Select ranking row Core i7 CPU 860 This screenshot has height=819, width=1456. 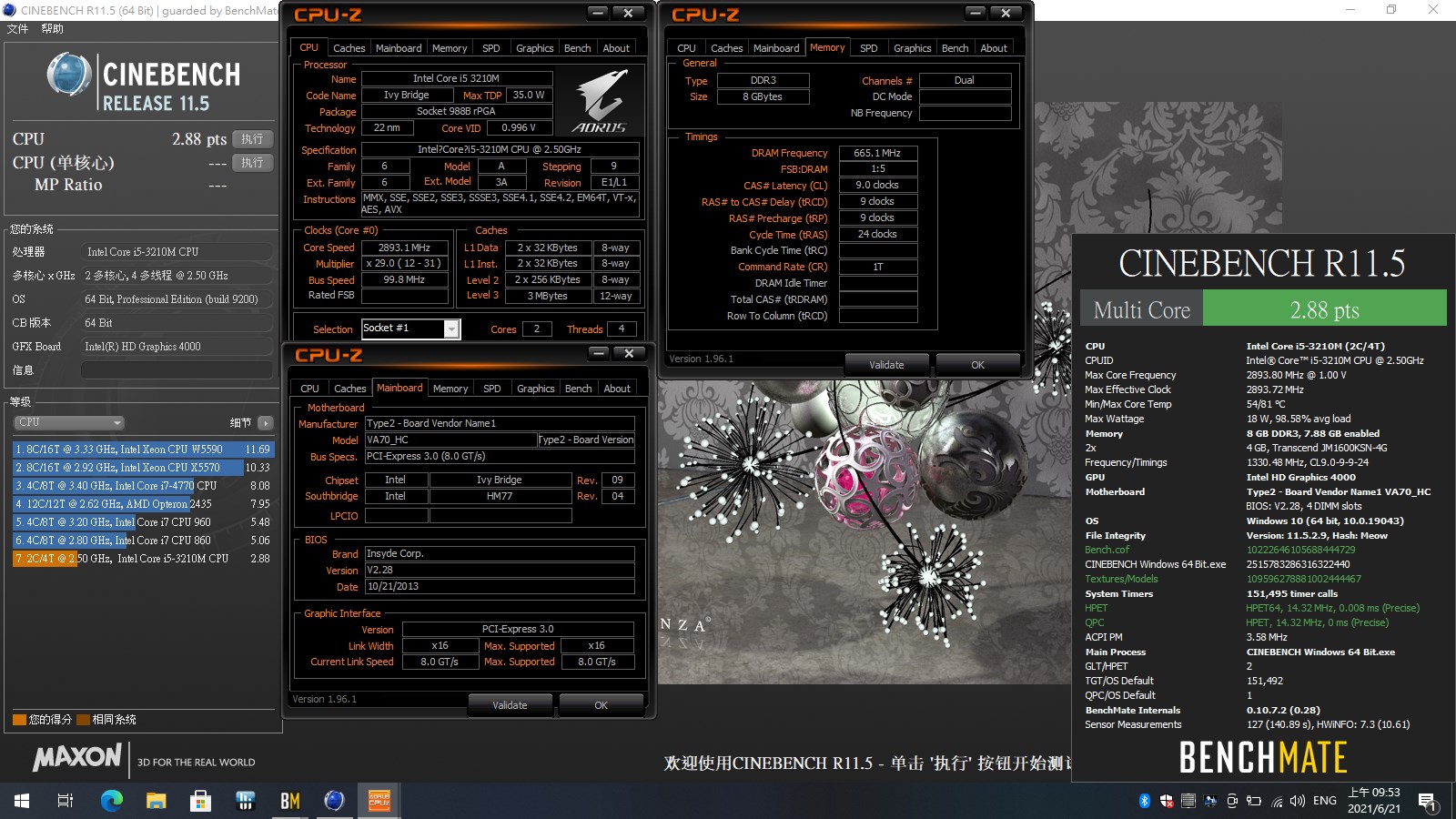143,541
